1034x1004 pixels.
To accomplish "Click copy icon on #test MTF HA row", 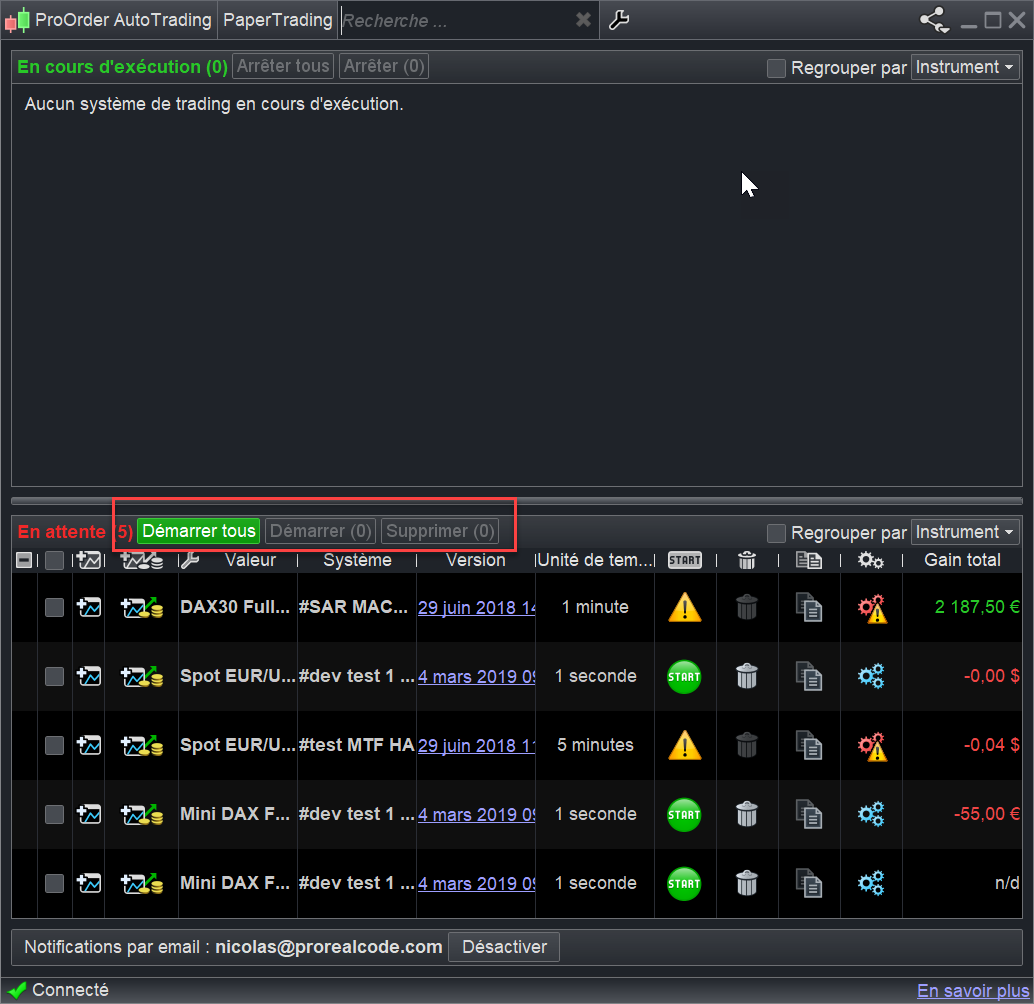I will point(808,745).
